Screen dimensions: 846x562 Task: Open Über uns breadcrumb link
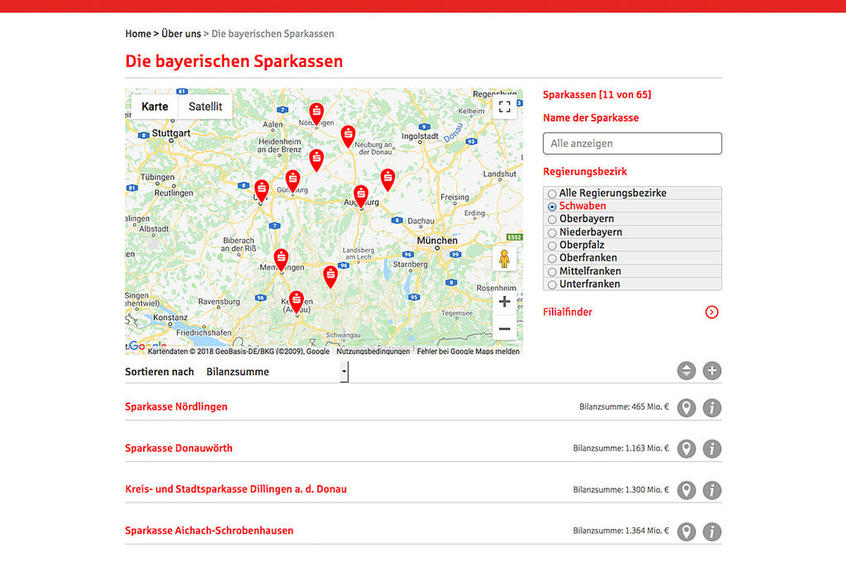(x=181, y=33)
